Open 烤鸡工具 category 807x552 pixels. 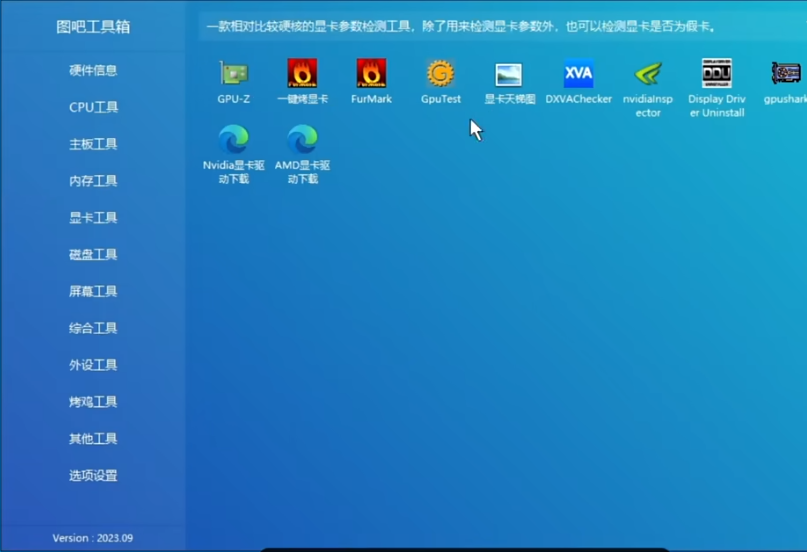[93, 402]
